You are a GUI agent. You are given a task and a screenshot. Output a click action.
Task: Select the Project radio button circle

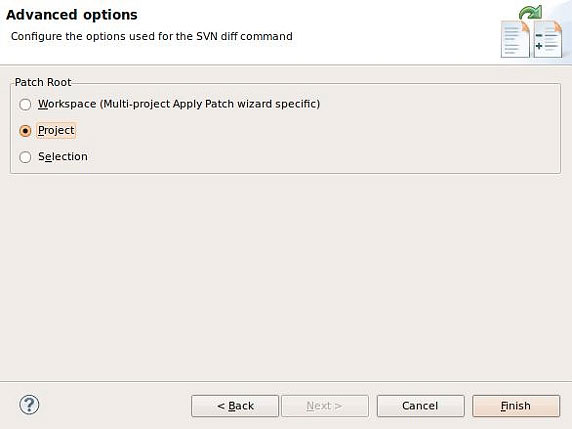coord(25,131)
